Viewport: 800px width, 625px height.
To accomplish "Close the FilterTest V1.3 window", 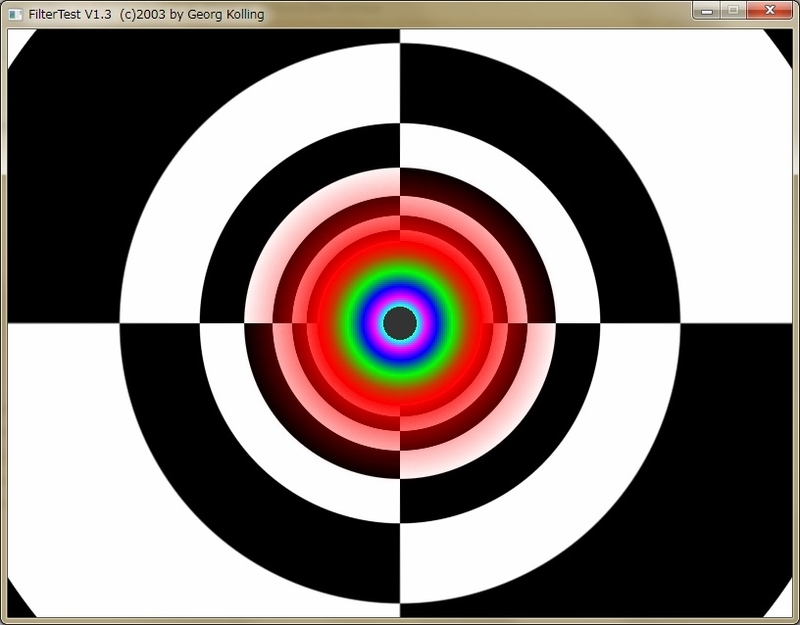I will pyautogui.click(x=770, y=10).
